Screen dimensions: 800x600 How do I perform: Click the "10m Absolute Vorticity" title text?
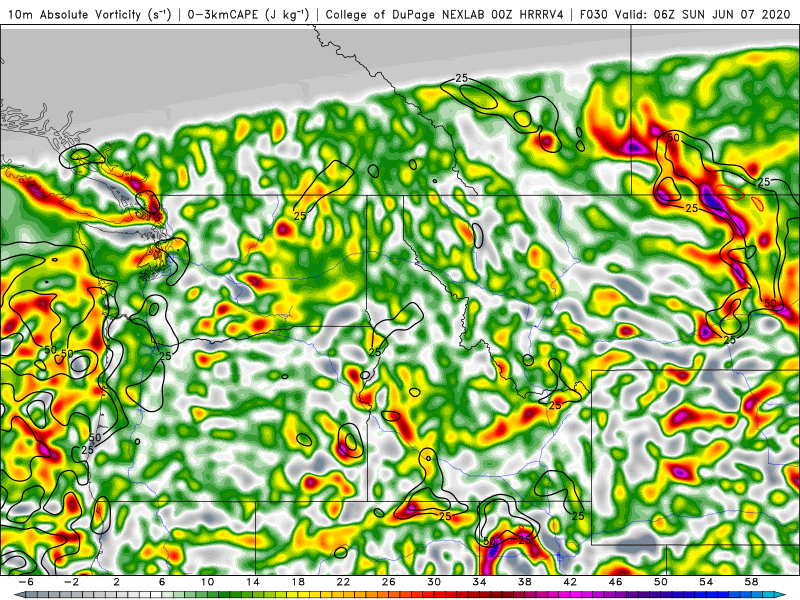[x=74, y=14]
